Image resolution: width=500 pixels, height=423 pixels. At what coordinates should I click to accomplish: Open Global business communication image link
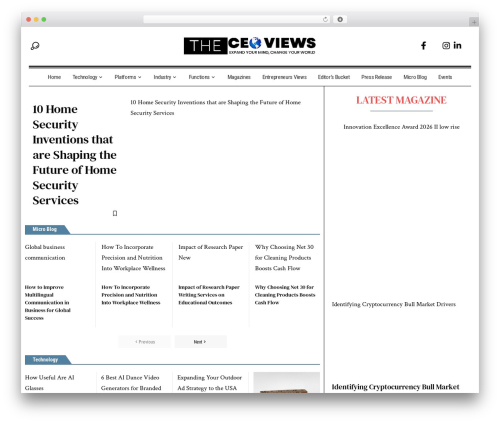pos(45,252)
